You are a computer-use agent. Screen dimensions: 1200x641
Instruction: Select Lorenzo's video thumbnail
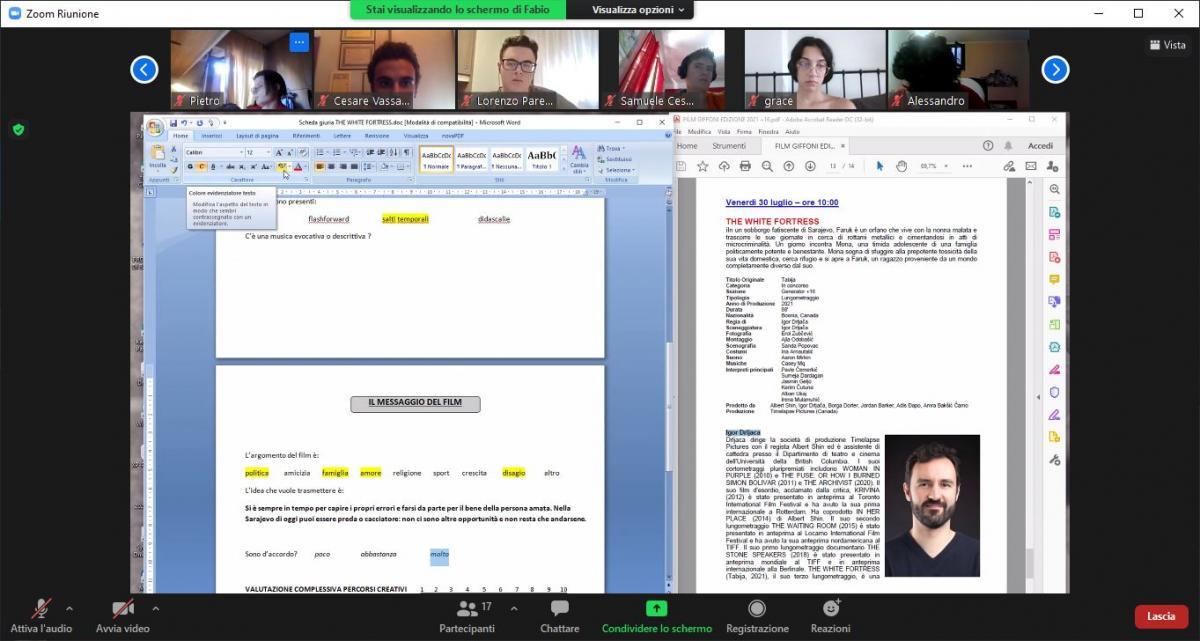click(527, 69)
